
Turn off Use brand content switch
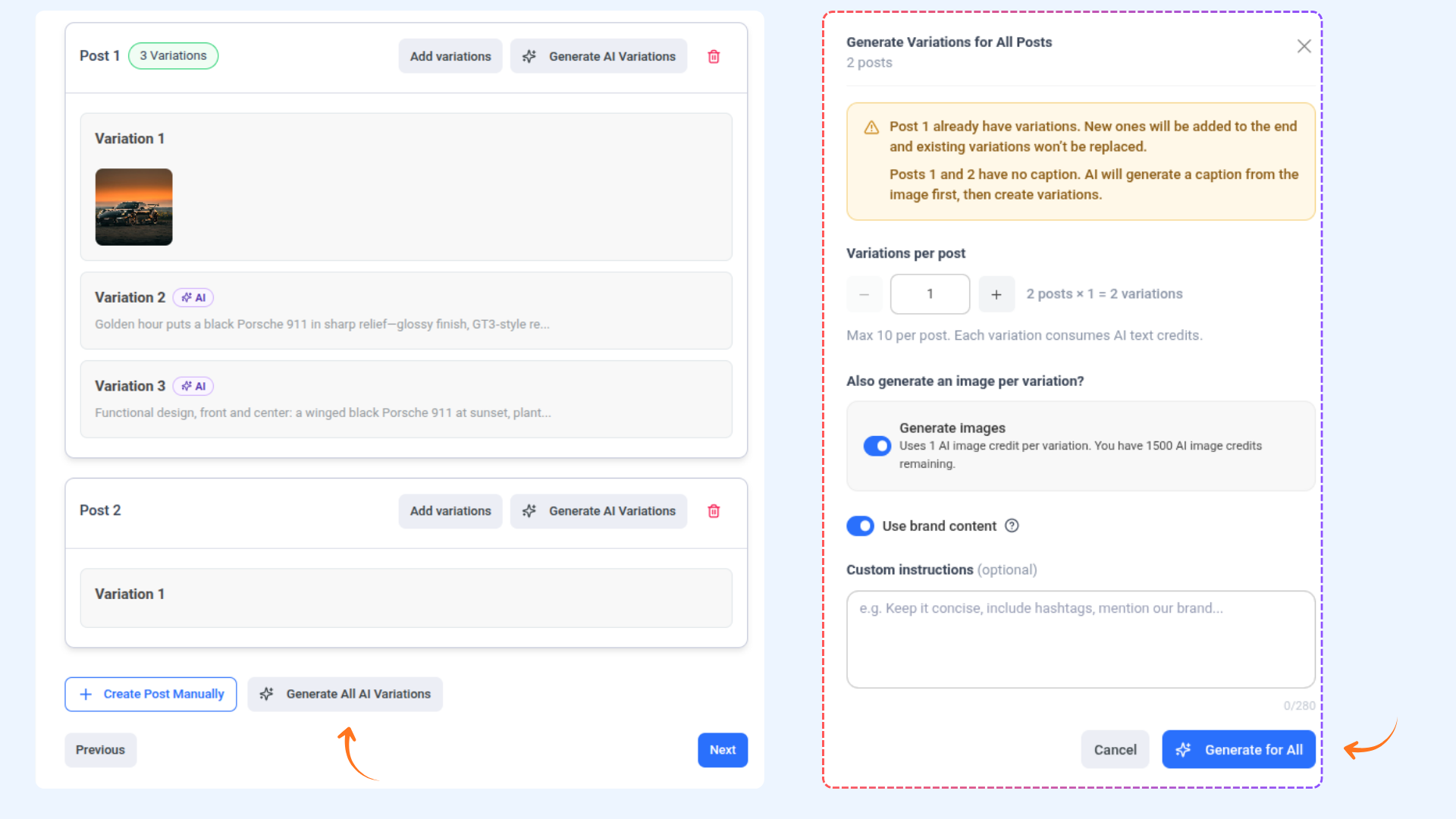point(860,526)
